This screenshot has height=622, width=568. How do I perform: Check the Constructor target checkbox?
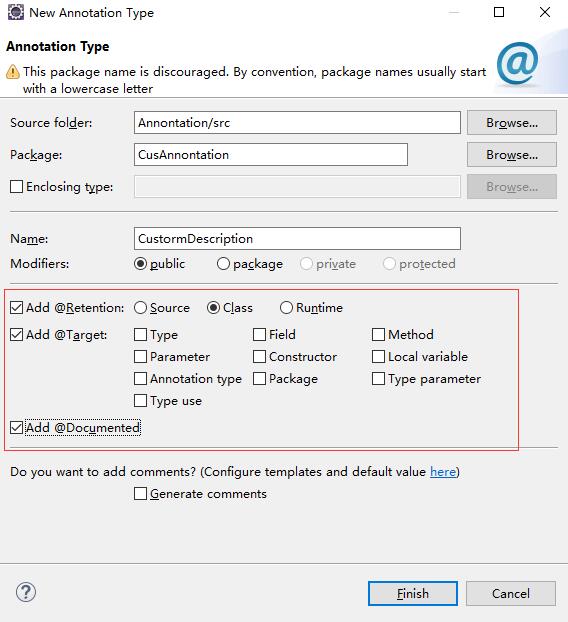pos(259,357)
